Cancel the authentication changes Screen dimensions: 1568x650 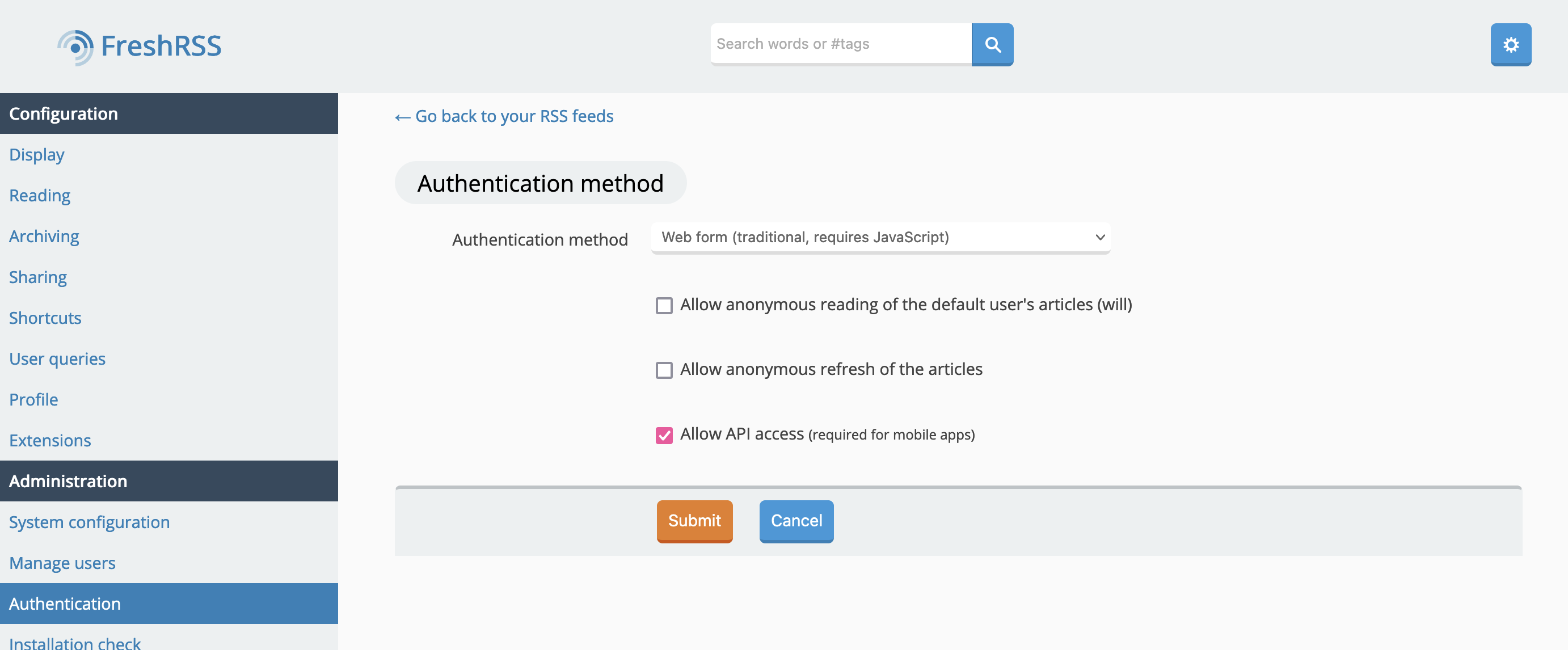click(x=796, y=521)
